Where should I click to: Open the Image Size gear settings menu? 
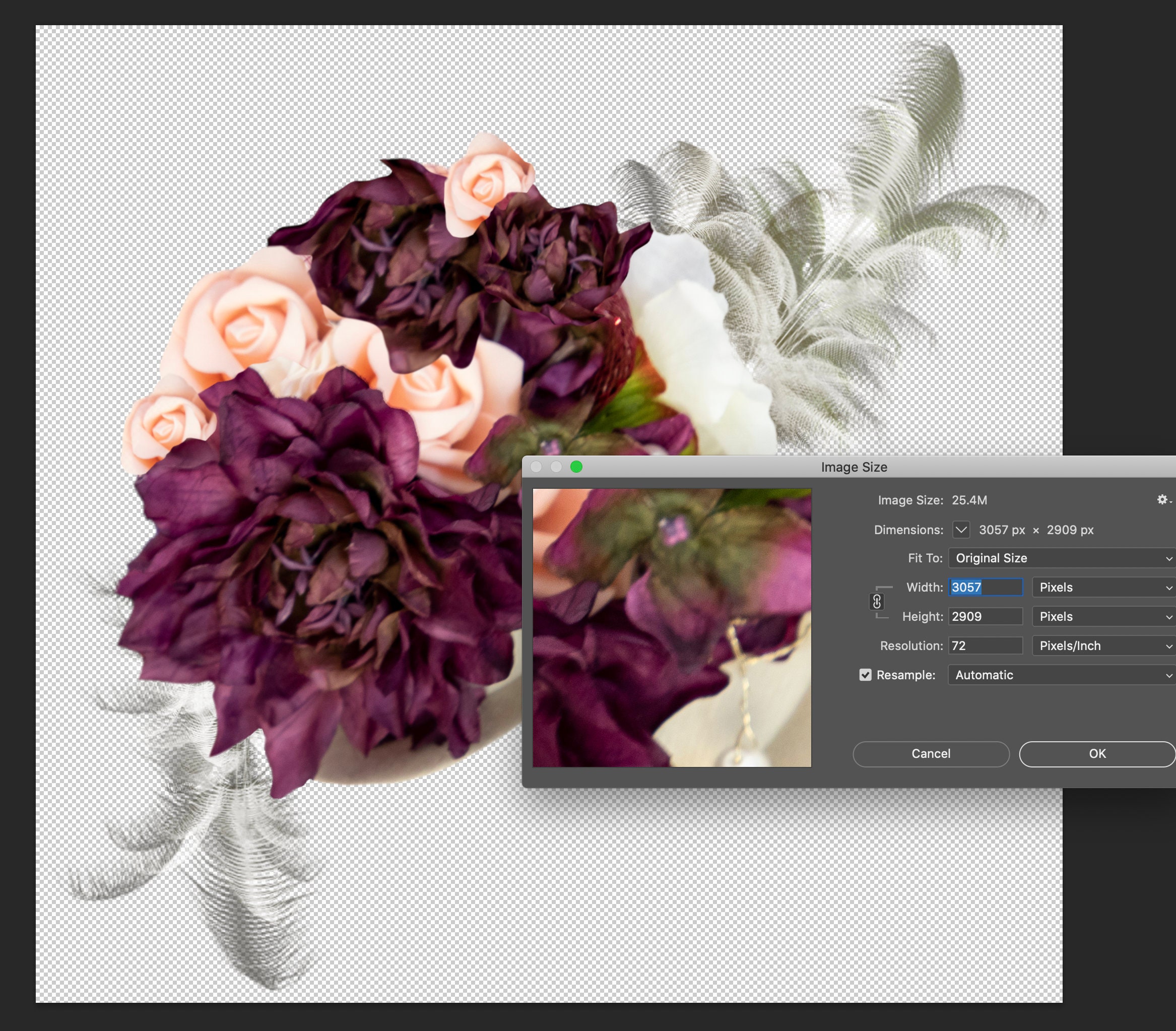(1163, 499)
